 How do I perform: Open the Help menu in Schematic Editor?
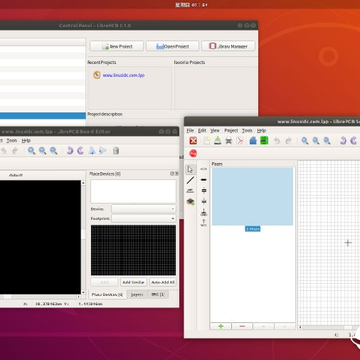point(261,130)
